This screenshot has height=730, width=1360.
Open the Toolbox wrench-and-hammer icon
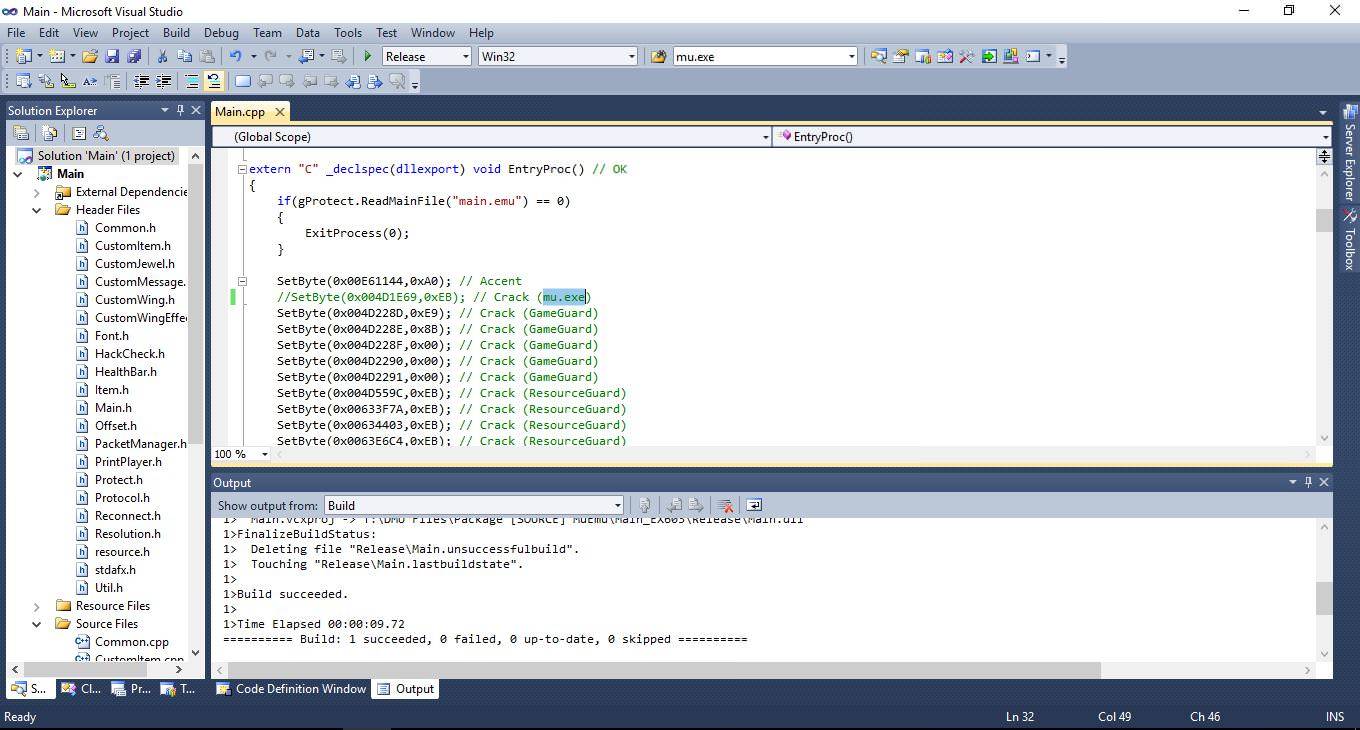(966, 57)
